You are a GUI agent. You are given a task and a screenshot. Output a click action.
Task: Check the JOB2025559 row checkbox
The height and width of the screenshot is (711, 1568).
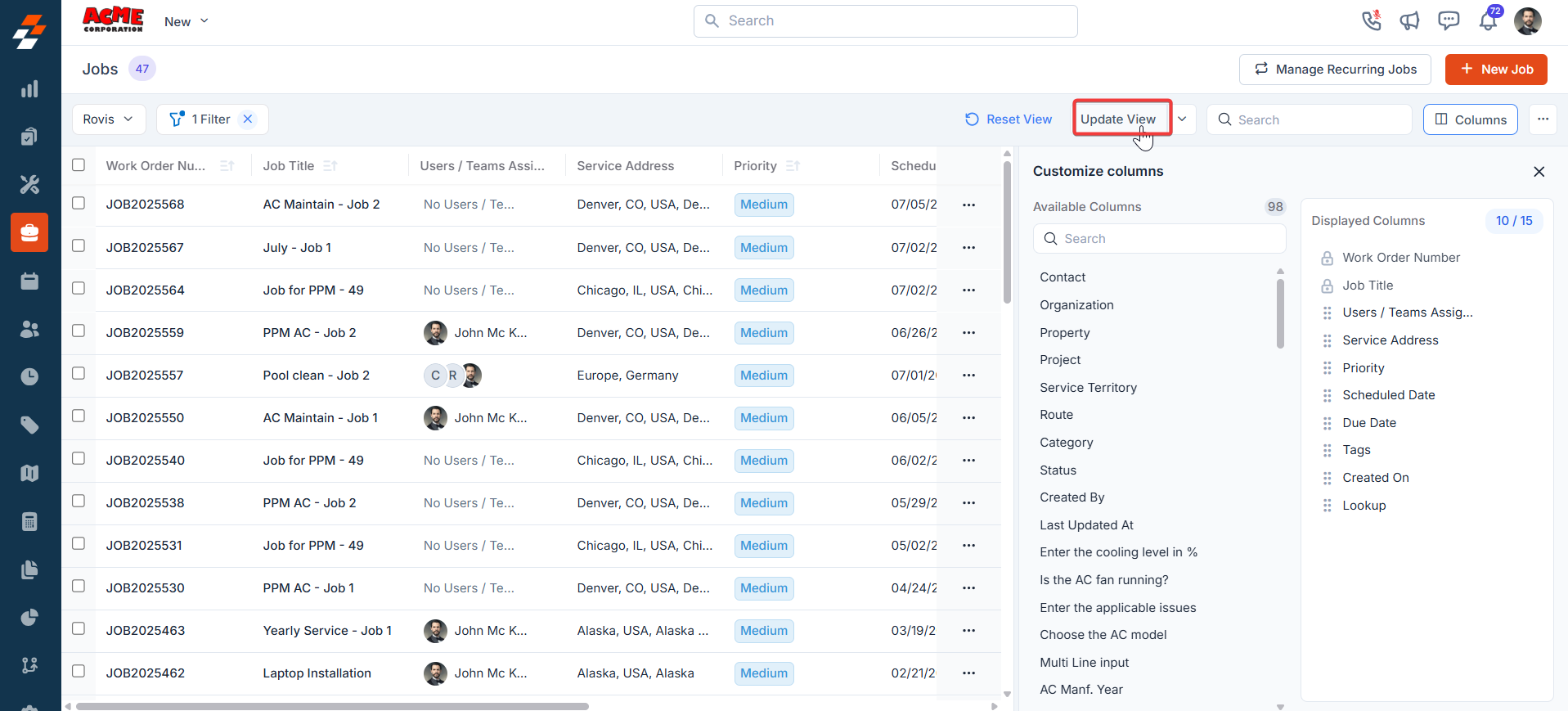pos(79,331)
